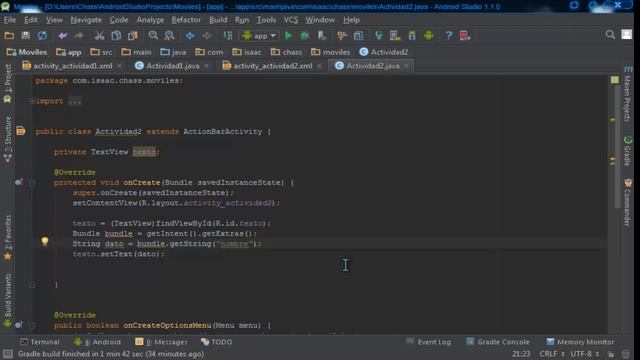Click the Save All toolbar icon
Screen dimensions: 640x360
[26, 36]
